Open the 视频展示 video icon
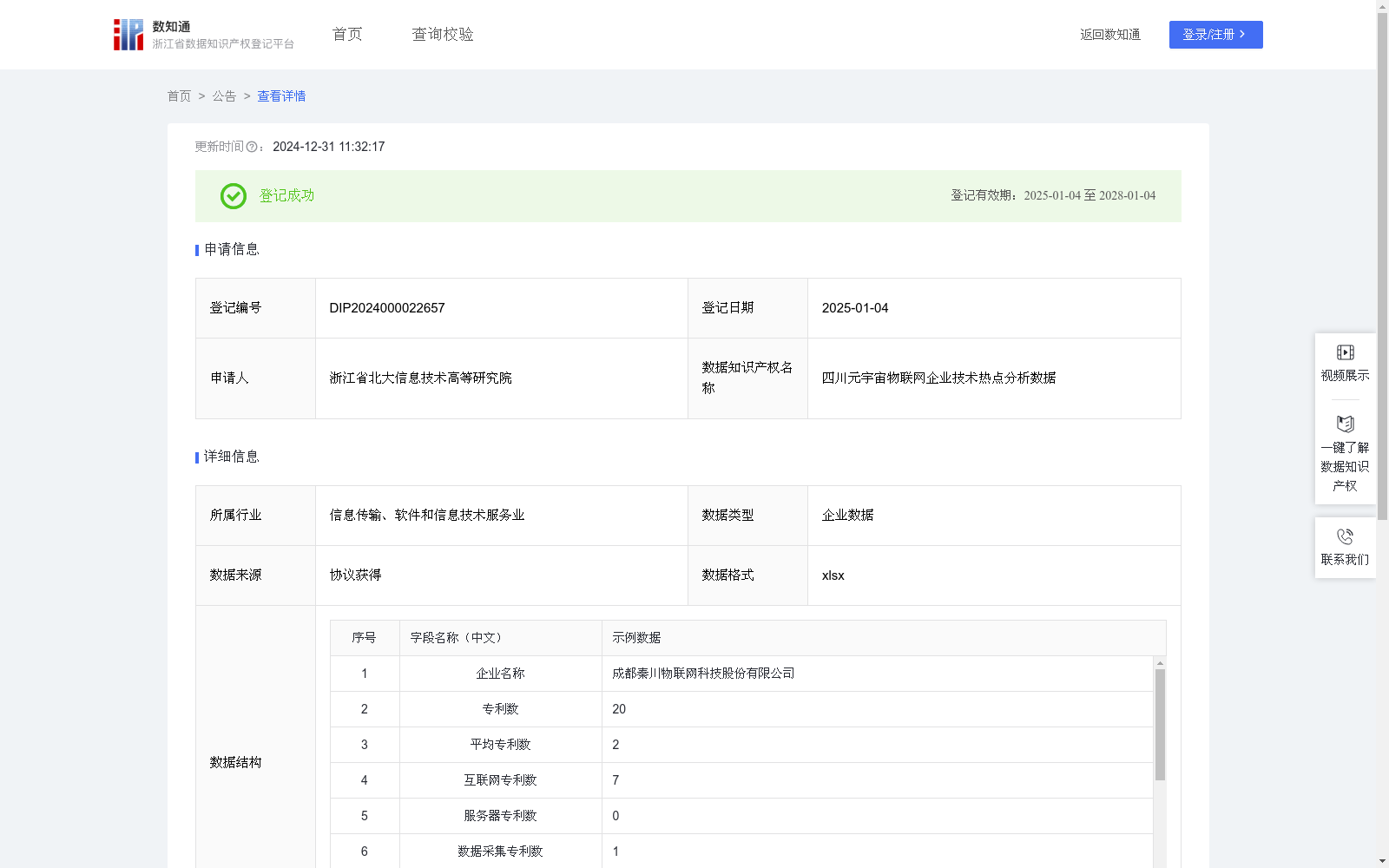Screen dimensions: 1389x868 [x=1345, y=352]
